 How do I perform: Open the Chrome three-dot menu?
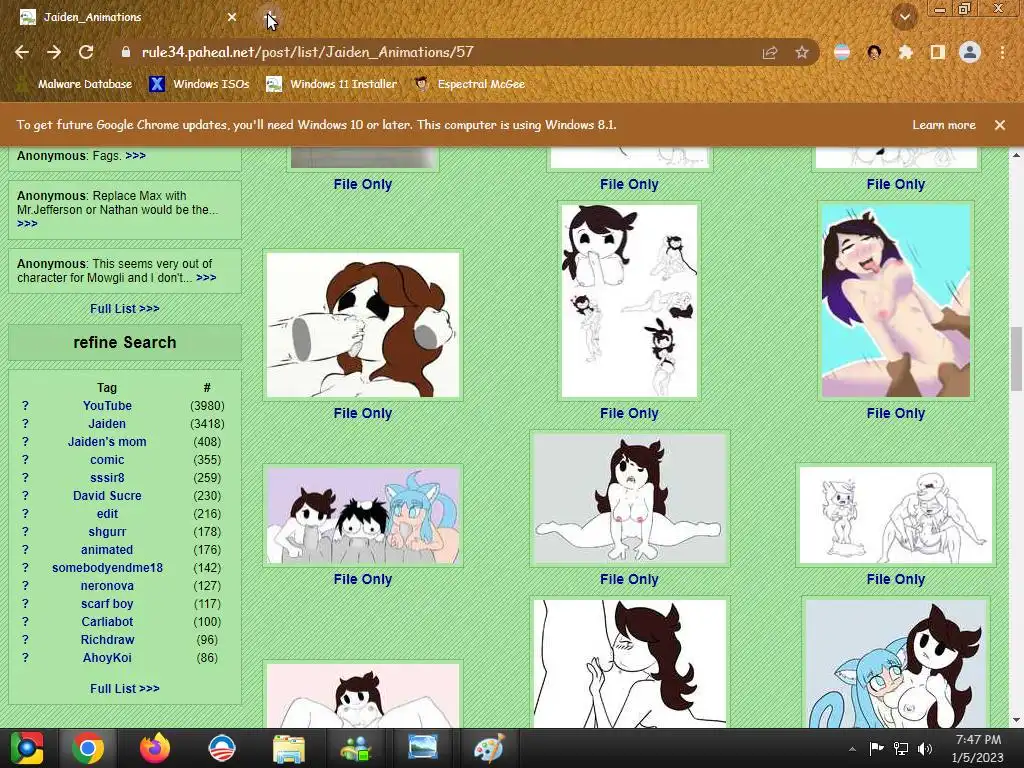(1002, 52)
